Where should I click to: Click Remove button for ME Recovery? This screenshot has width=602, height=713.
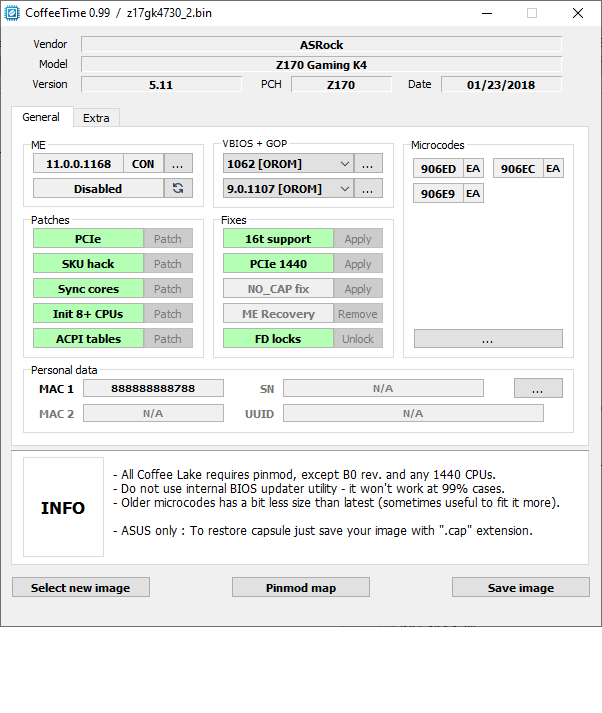point(358,313)
